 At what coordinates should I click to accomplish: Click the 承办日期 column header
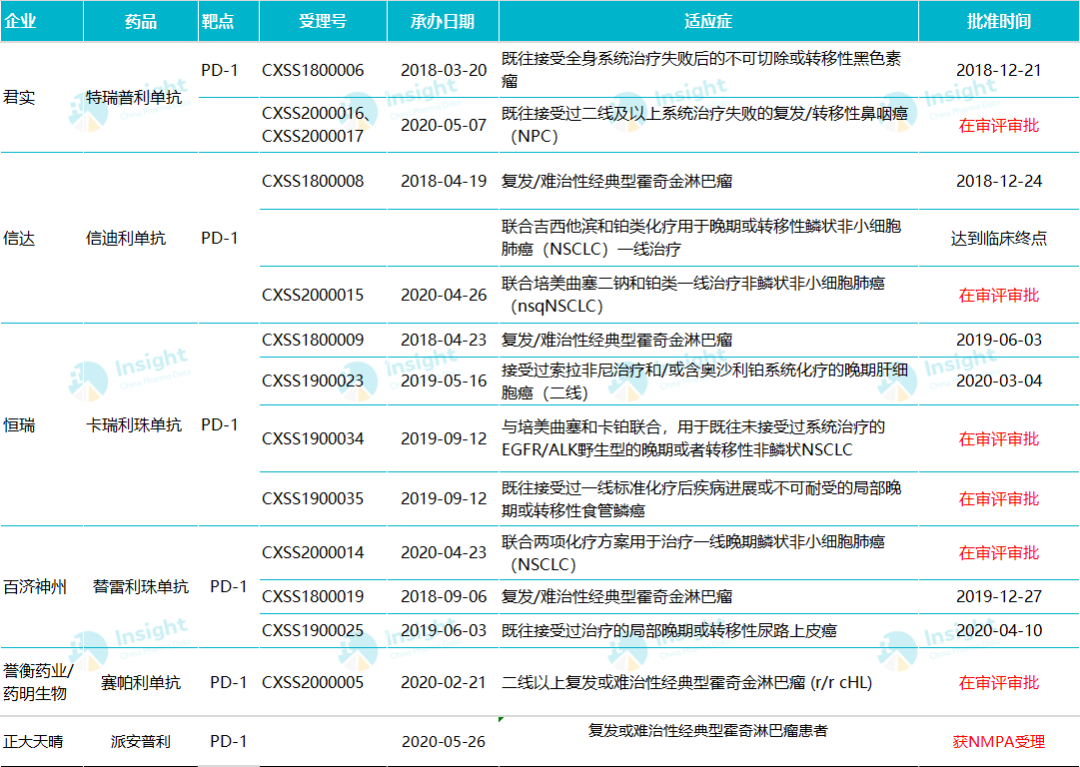pyautogui.click(x=442, y=21)
